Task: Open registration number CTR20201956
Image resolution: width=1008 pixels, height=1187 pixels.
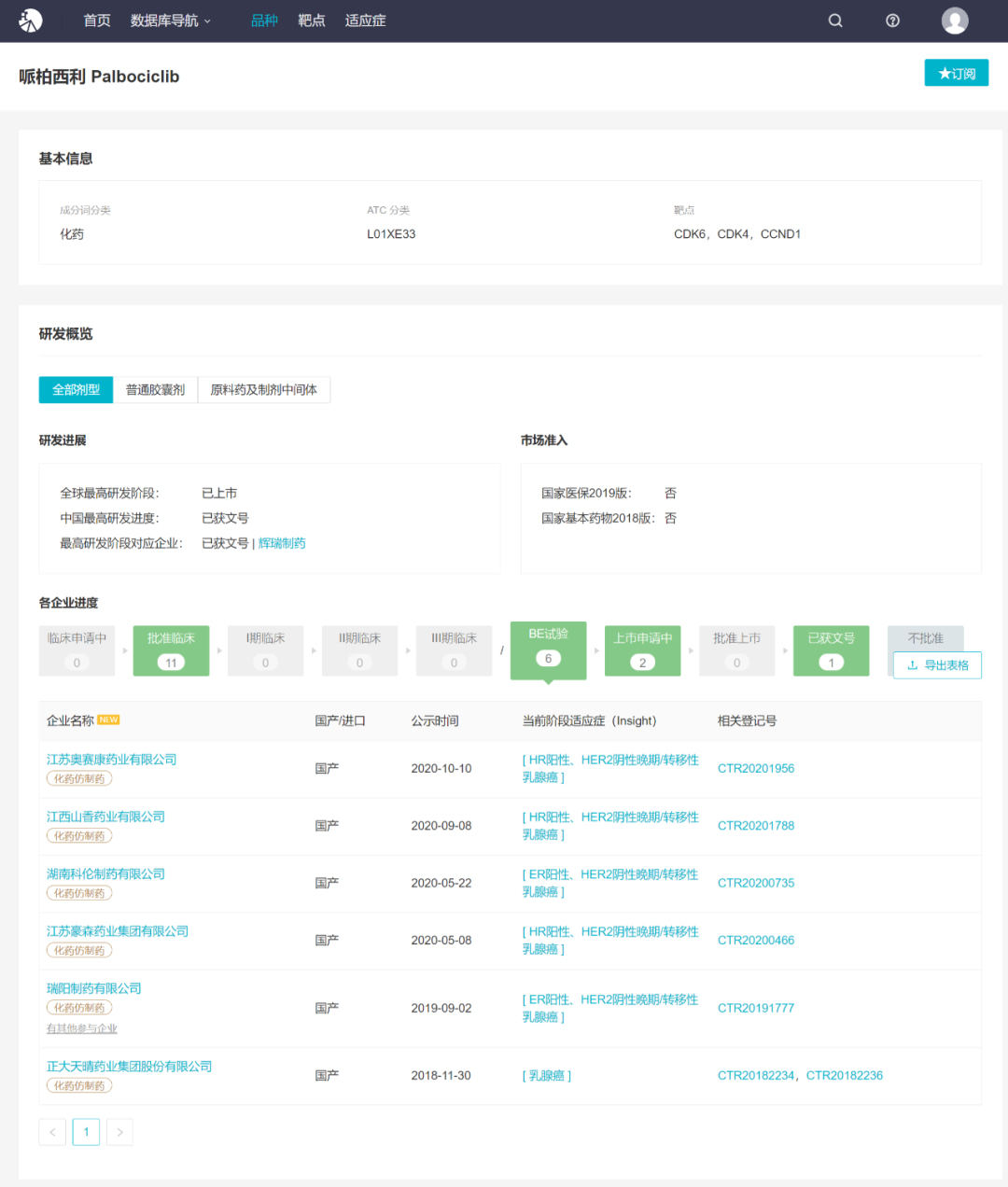Action: click(x=756, y=769)
